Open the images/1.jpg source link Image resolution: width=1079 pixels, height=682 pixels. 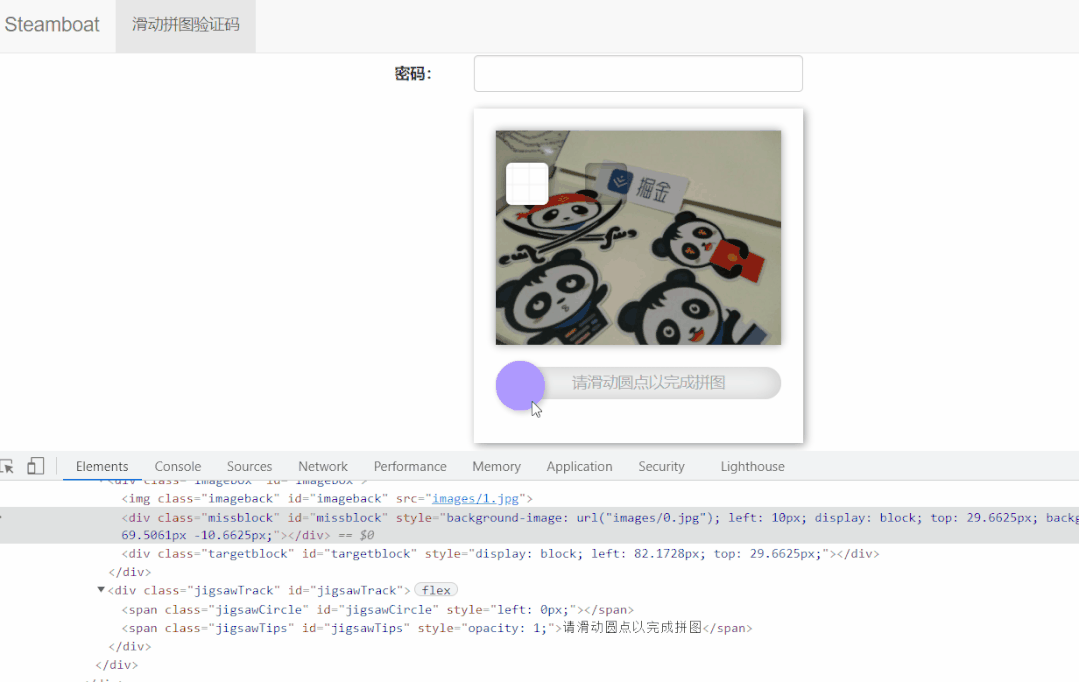tap(476, 498)
